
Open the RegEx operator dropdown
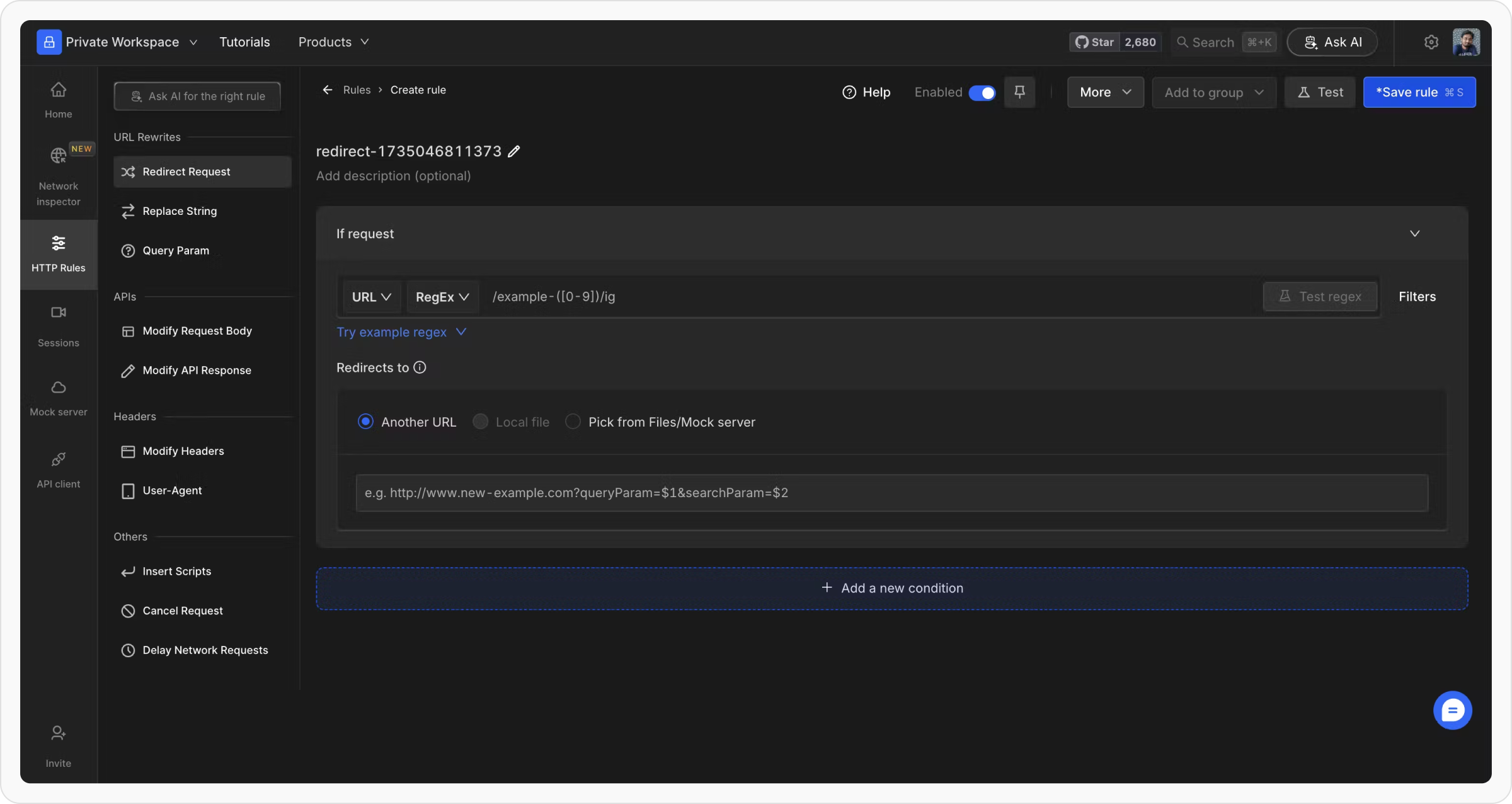point(442,297)
